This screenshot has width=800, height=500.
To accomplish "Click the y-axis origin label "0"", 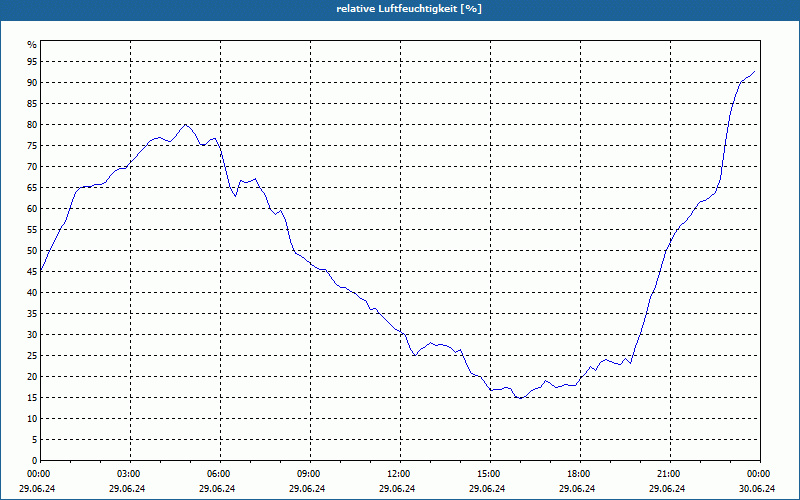I will coord(35,461).
